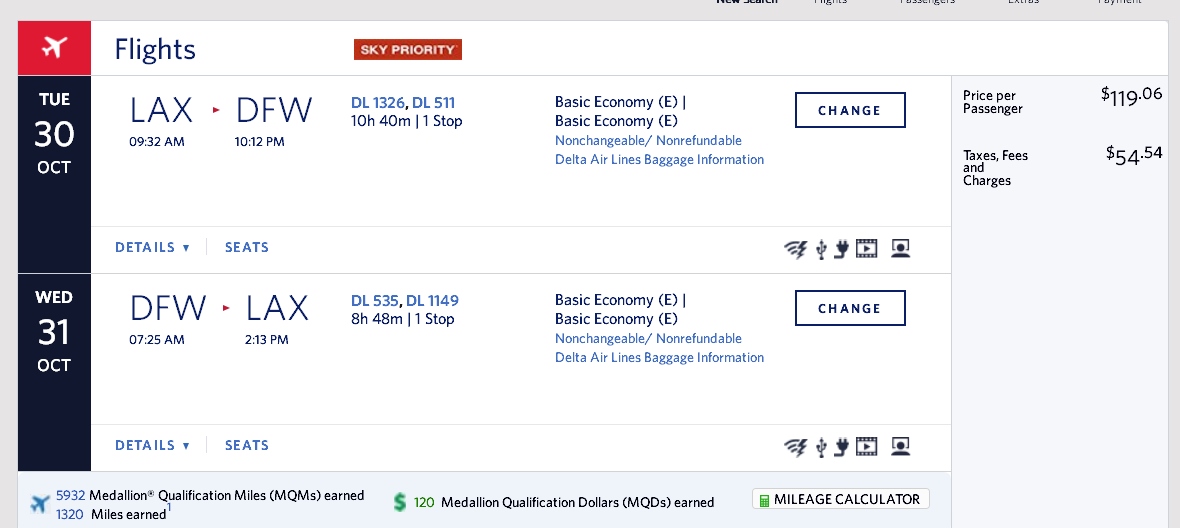
Task: Change the LAX to DFW outbound flight
Action: click(x=850, y=111)
